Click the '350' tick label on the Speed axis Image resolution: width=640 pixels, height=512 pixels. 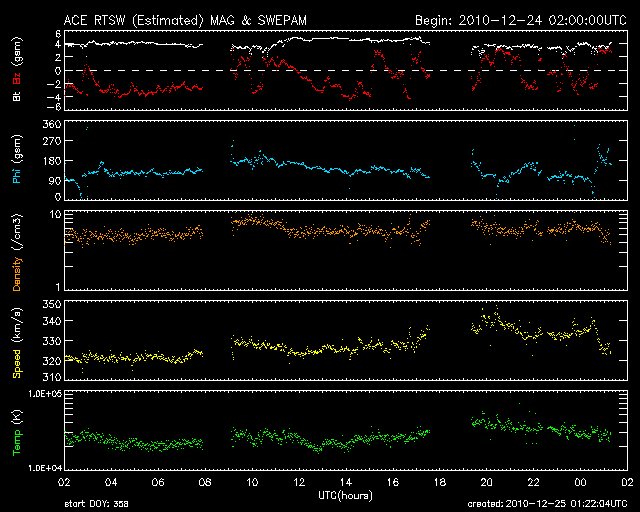tap(52, 304)
